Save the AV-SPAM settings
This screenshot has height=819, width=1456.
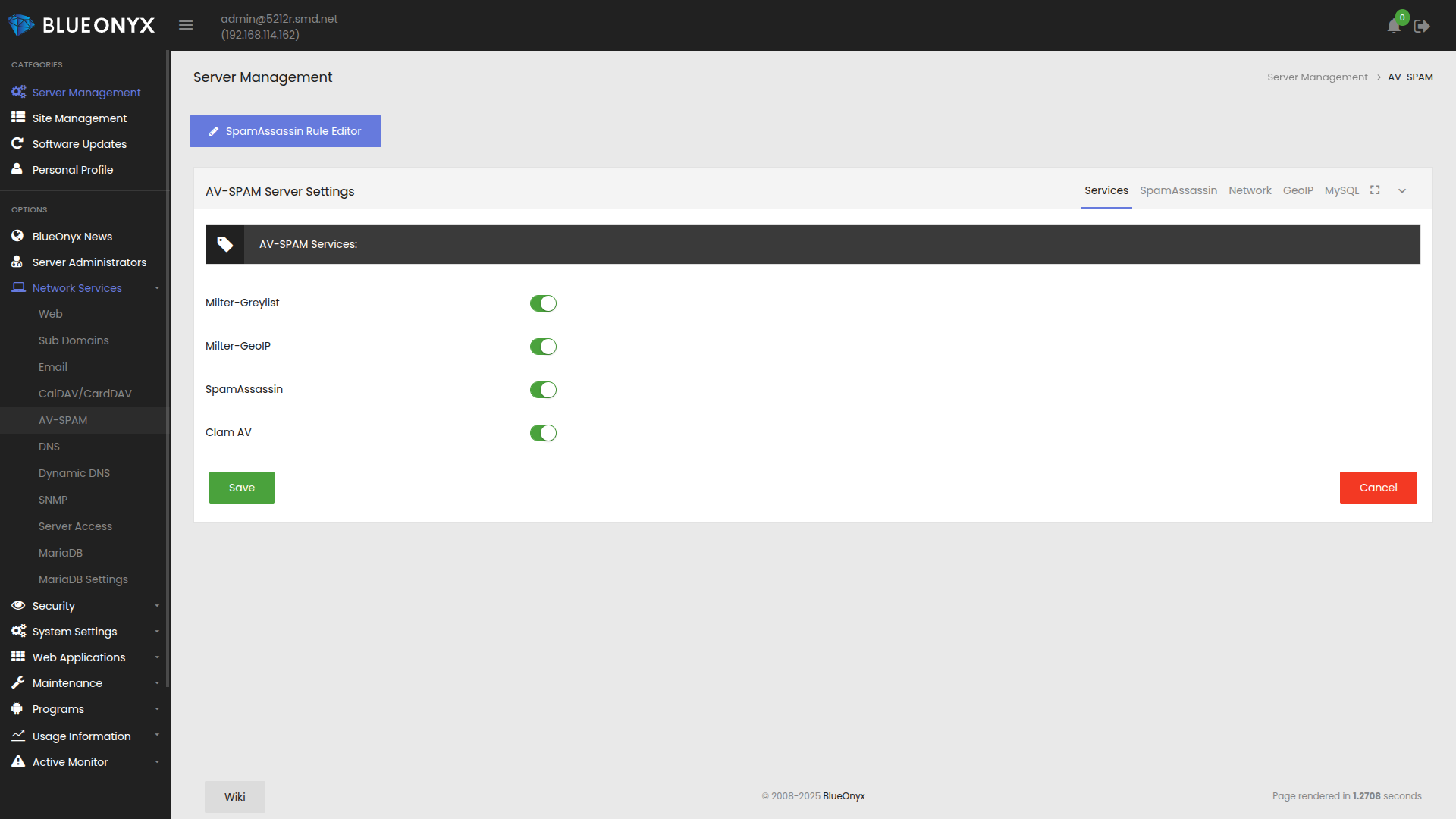(242, 488)
